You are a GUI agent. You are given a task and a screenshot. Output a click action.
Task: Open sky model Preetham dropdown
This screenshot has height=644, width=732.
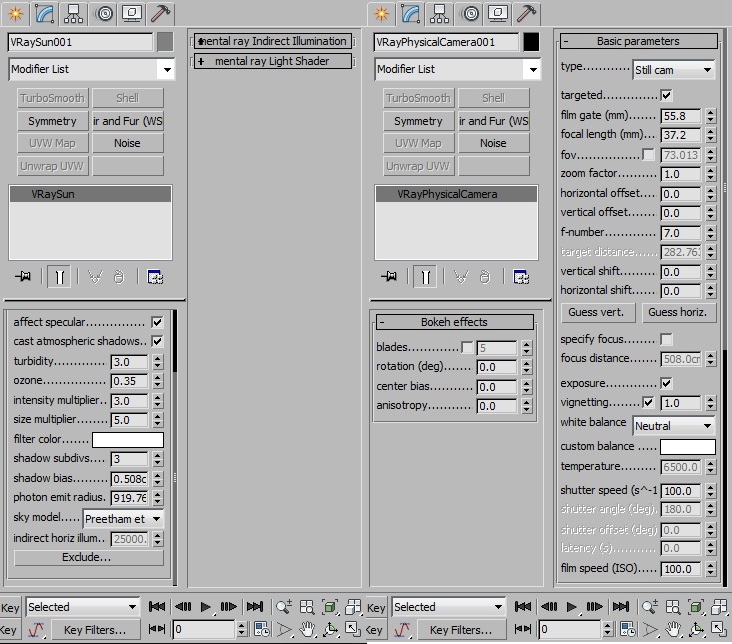pyautogui.click(x=123, y=519)
